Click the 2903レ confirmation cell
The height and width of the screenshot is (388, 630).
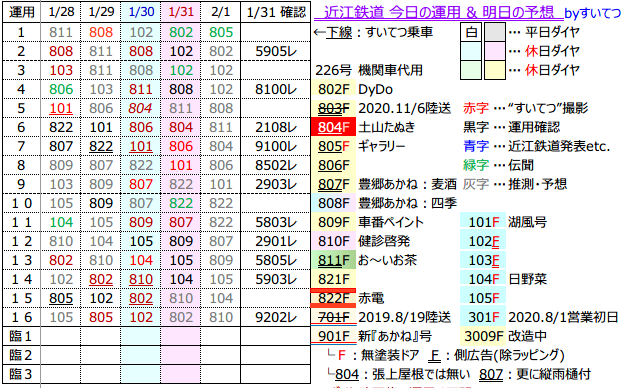coord(276,184)
